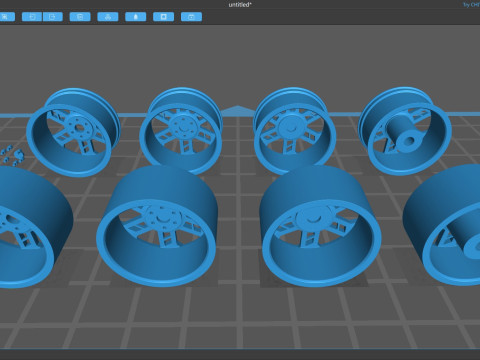Click the droplet icon in toolbar

(136, 17)
